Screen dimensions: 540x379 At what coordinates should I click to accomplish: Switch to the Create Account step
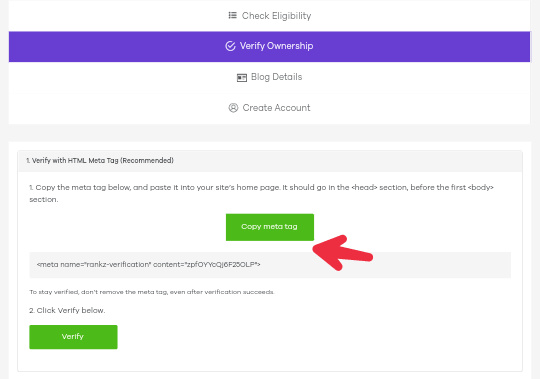click(269, 108)
